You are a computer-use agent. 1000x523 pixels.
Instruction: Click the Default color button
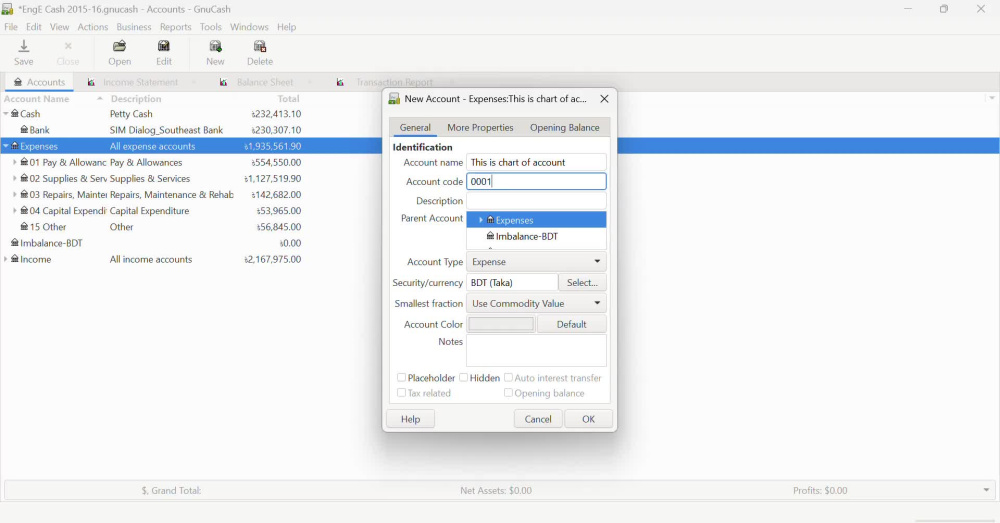pos(571,324)
